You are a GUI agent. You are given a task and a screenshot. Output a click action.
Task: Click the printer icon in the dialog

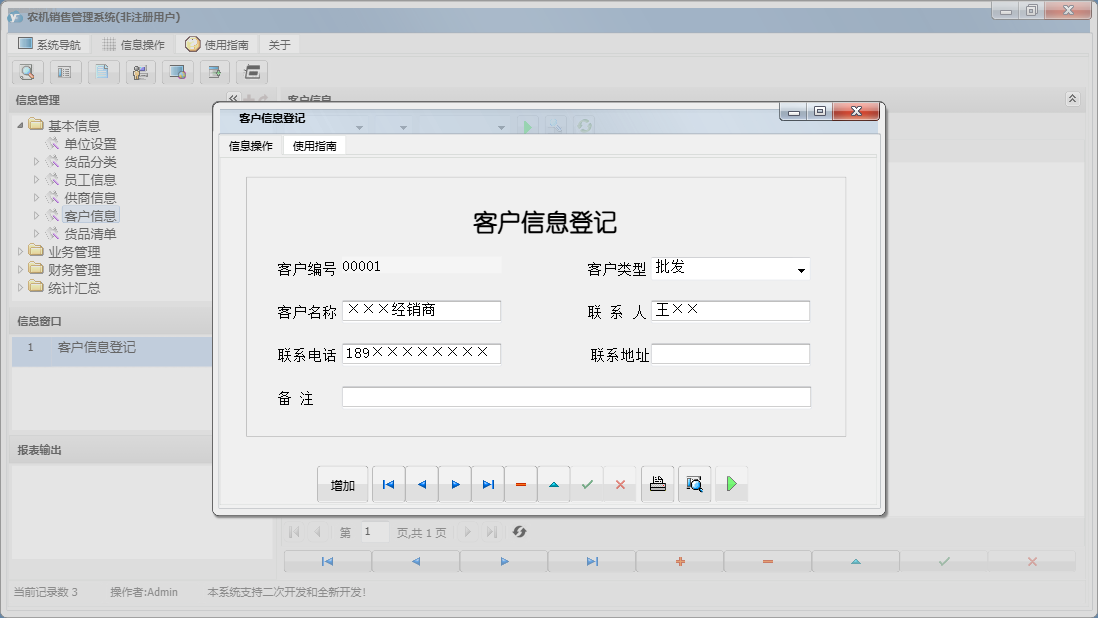pos(655,483)
